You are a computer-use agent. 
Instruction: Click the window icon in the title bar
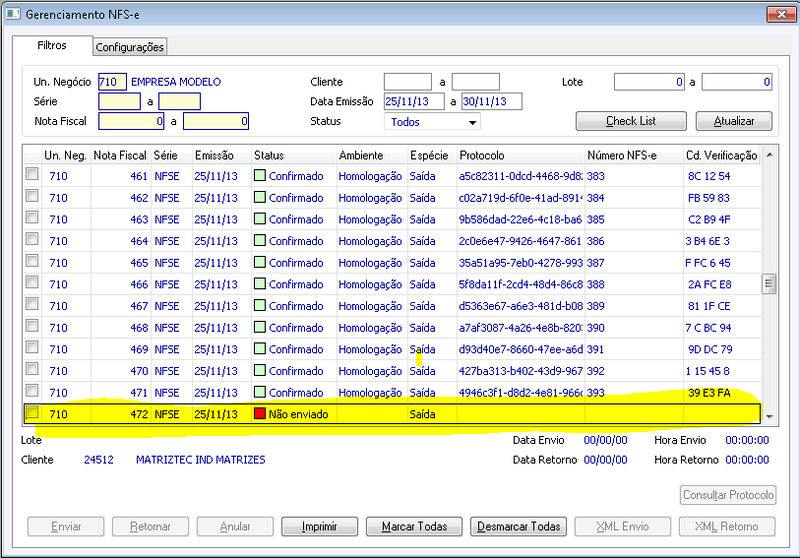13,14
